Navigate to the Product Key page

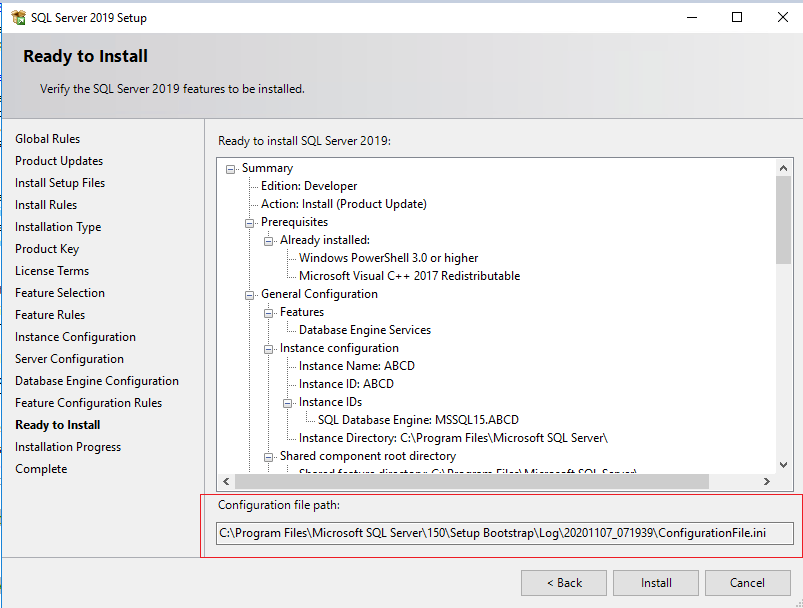tap(47, 248)
